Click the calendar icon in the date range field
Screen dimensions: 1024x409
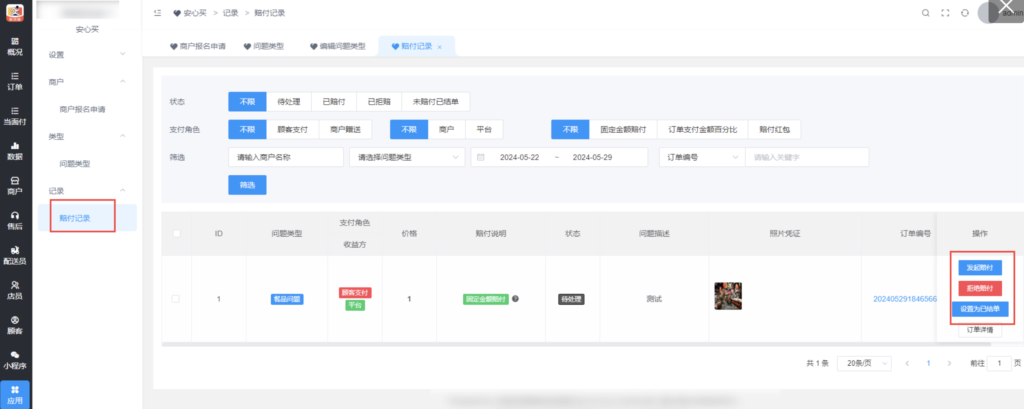(x=481, y=157)
